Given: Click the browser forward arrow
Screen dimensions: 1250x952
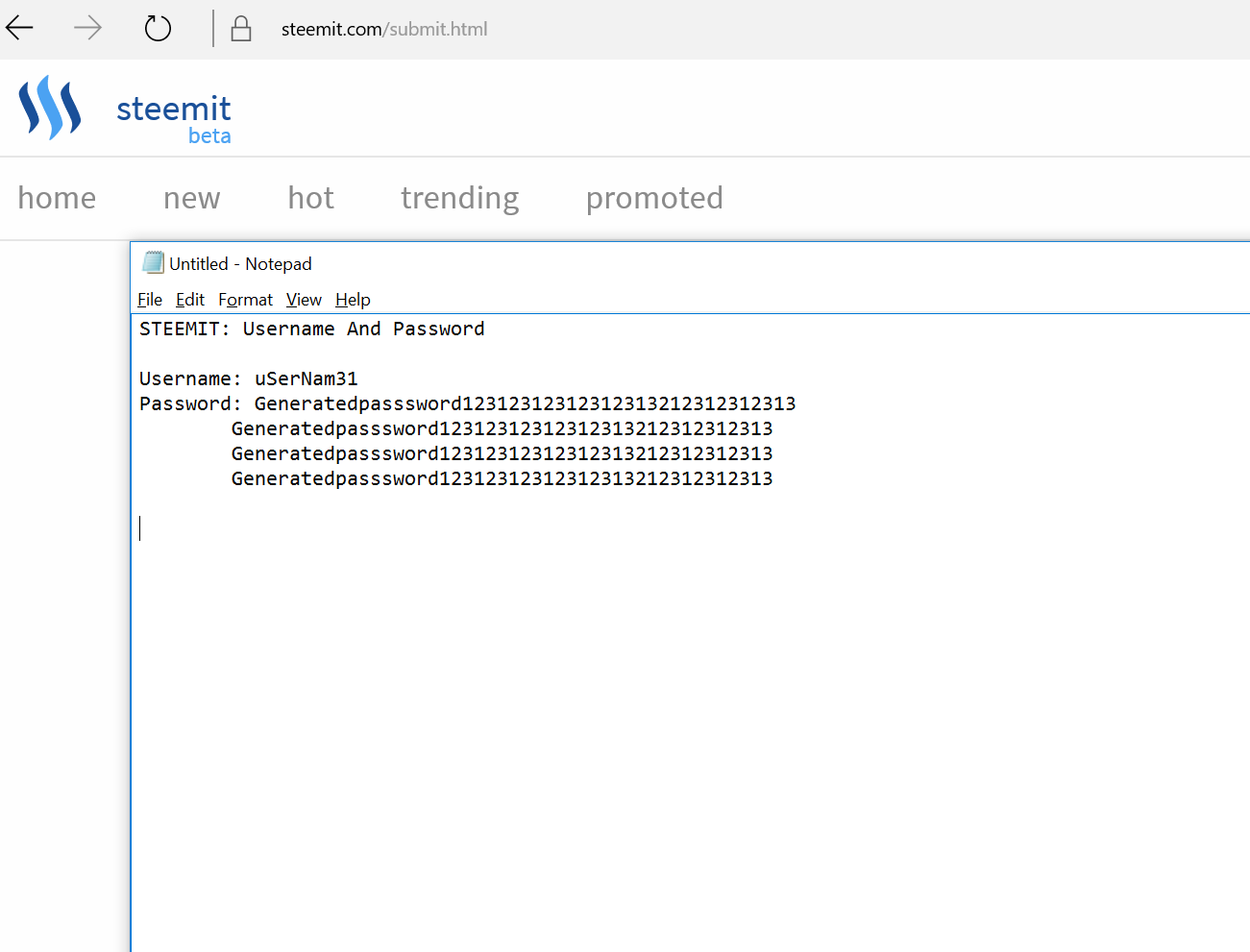Looking at the screenshot, I should point(87,29).
